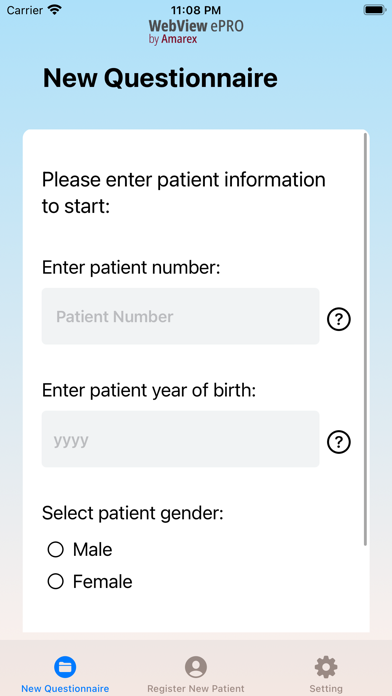Image resolution: width=392 pixels, height=696 pixels.
Task: Click the form's vertical scrollbar
Action: (365, 340)
